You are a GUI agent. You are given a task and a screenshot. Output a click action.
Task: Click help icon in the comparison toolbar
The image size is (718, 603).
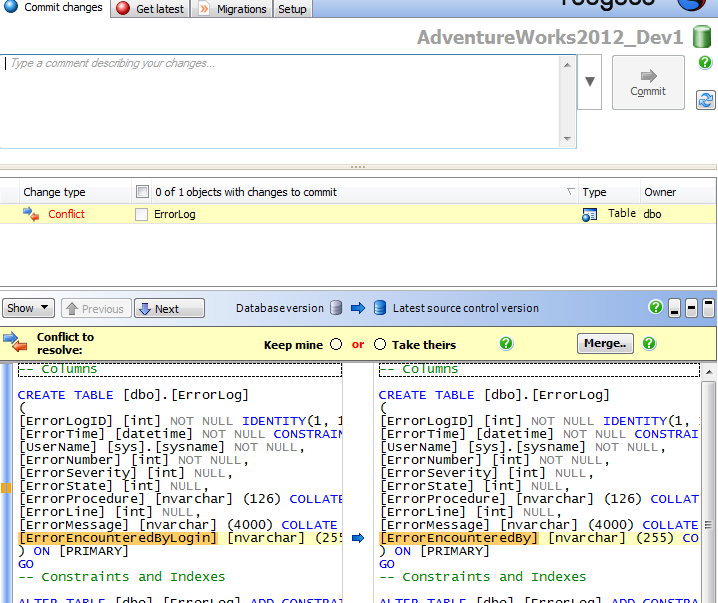[656, 308]
